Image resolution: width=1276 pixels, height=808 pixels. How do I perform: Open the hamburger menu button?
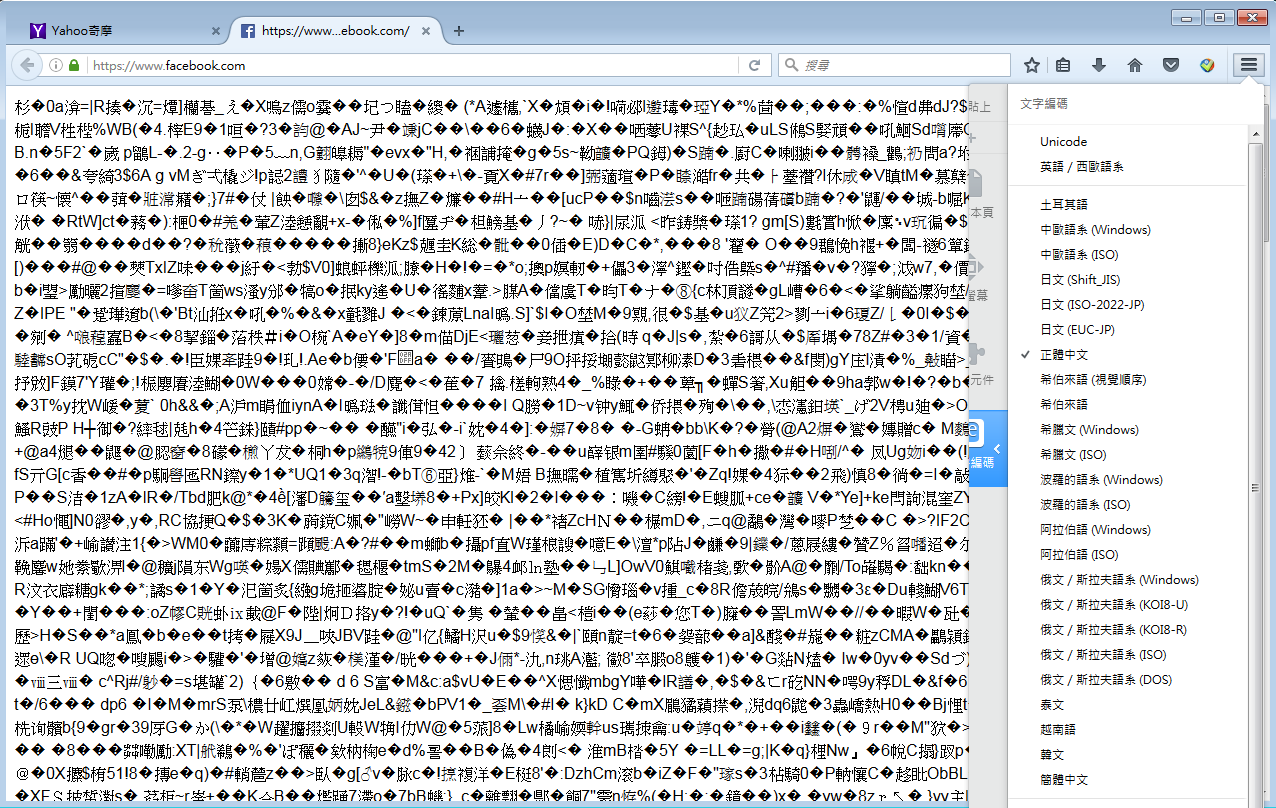pyautogui.click(x=1249, y=65)
